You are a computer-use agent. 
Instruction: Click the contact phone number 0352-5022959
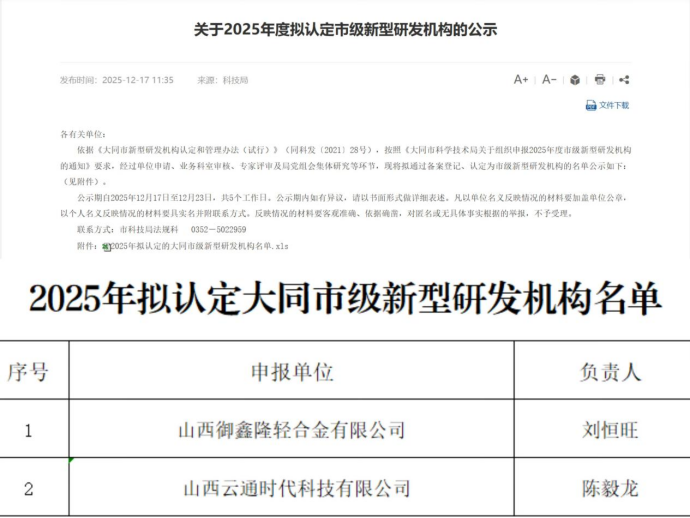217,230
